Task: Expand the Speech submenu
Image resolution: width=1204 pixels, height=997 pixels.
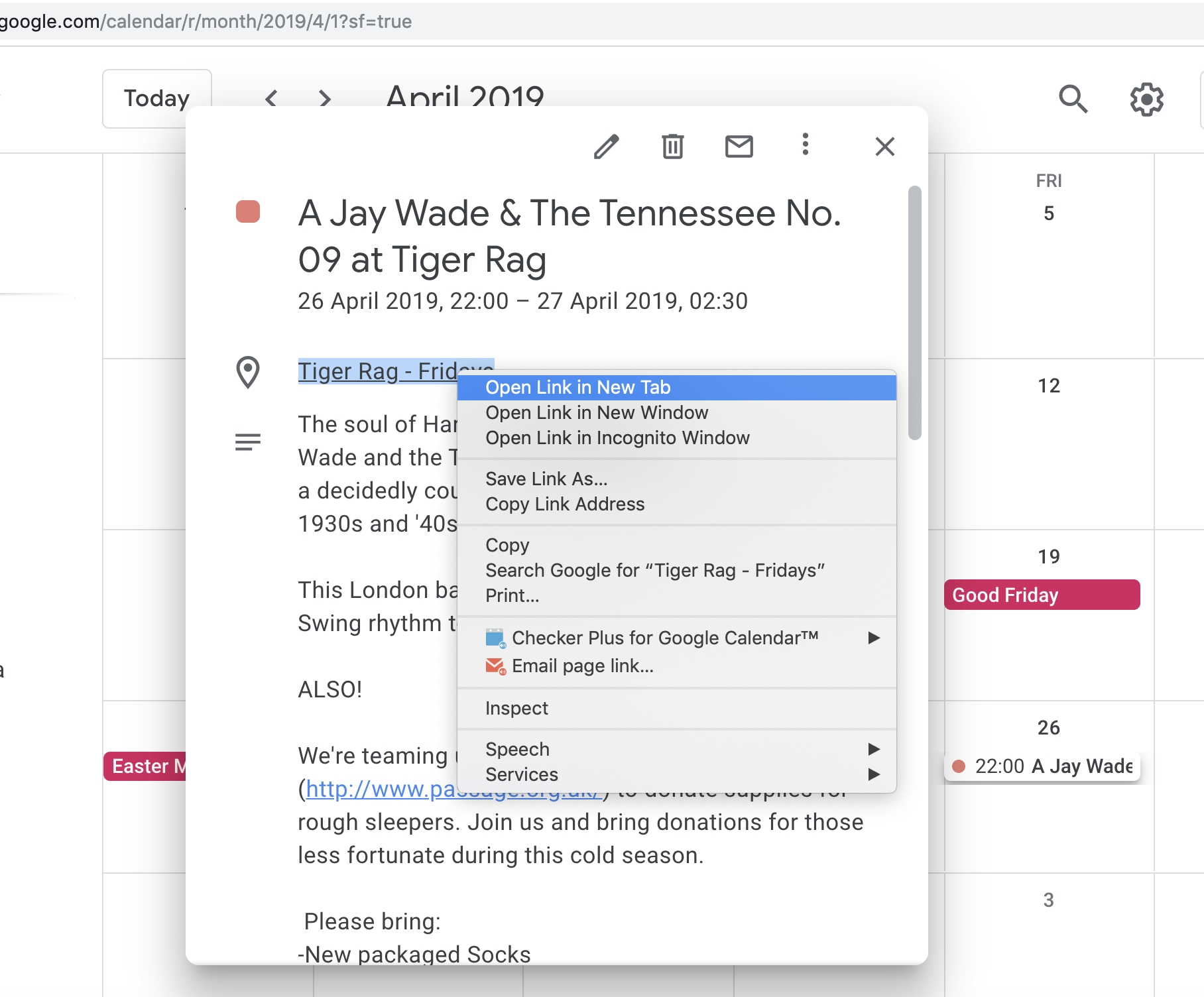Action: click(677, 749)
